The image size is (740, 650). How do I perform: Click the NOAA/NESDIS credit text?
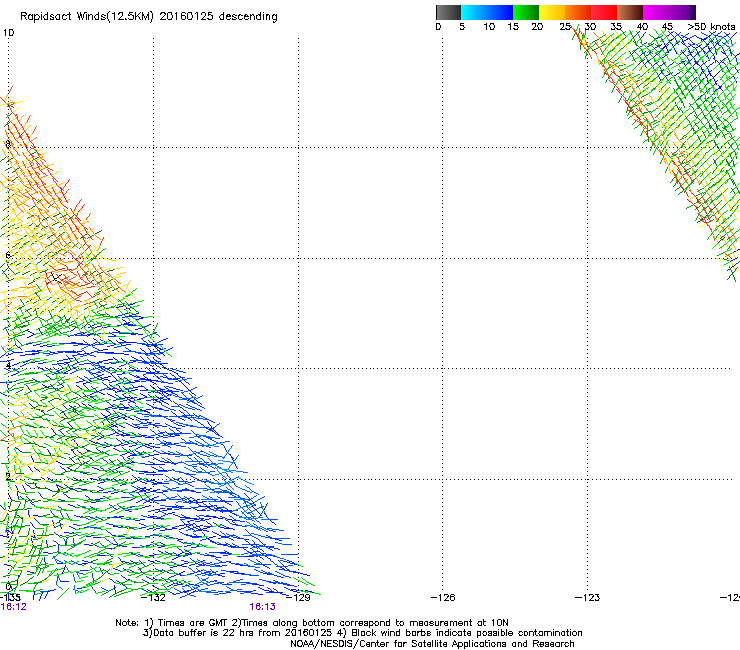pos(432,644)
